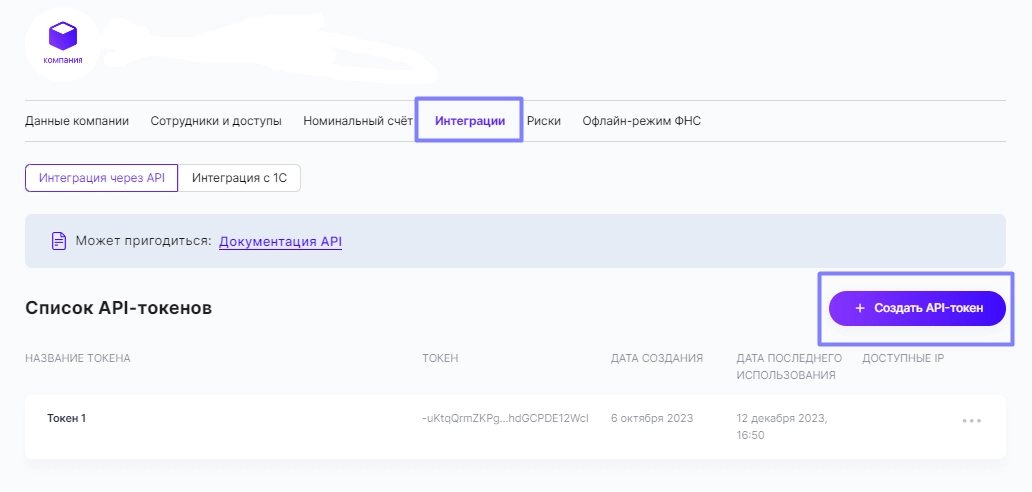Click the token string -uKtqQrmZKPg...hdGCPDE12WcI
Viewport: 1032px width, 492px height.
[505, 418]
